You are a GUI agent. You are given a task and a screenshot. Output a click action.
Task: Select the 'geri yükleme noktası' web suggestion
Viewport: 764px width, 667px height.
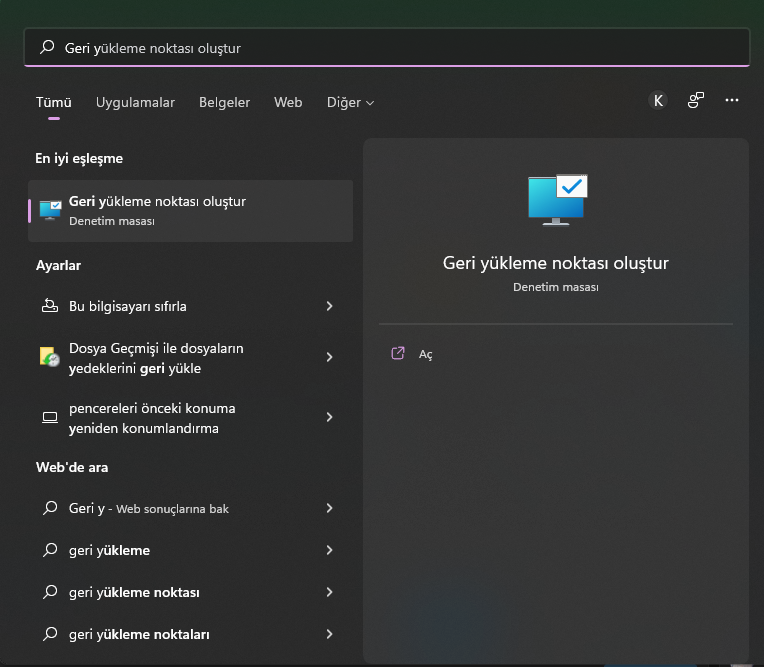point(191,592)
